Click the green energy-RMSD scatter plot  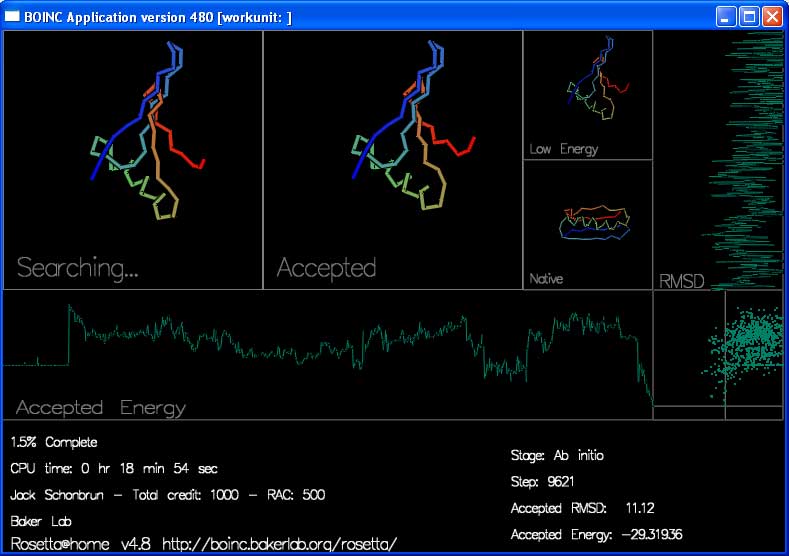click(x=718, y=355)
